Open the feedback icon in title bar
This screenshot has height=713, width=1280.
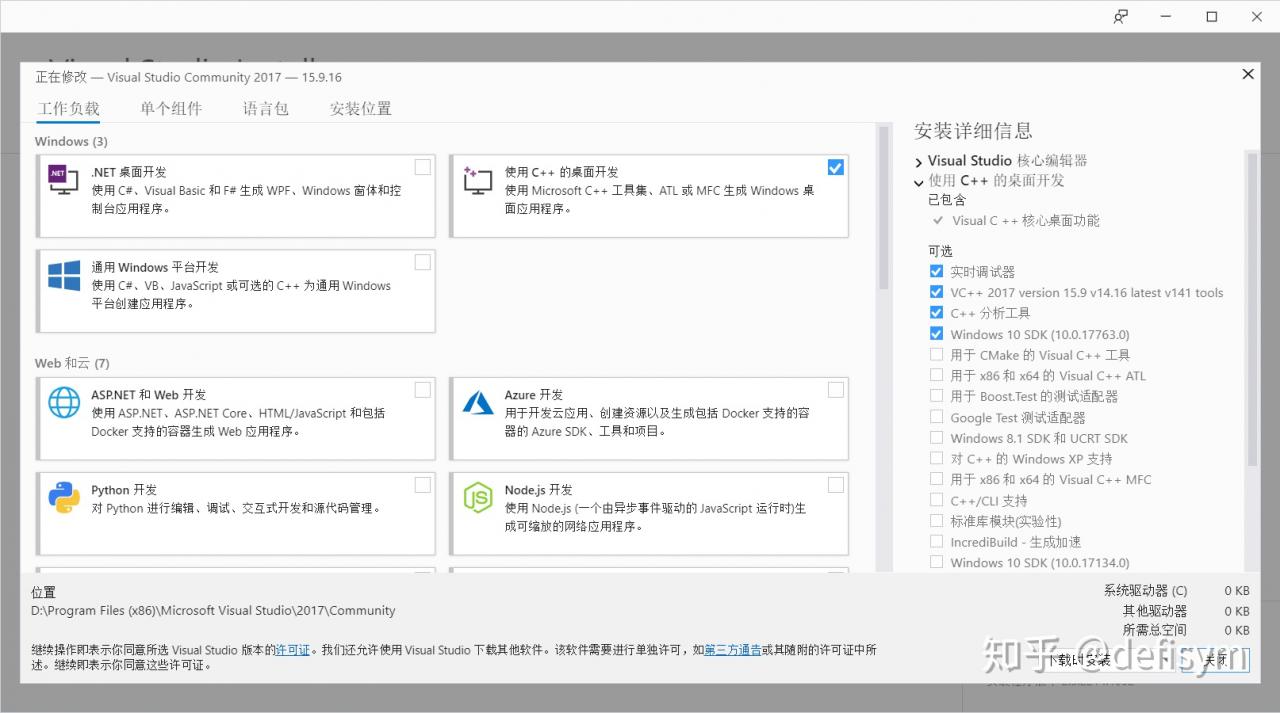point(1121,16)
